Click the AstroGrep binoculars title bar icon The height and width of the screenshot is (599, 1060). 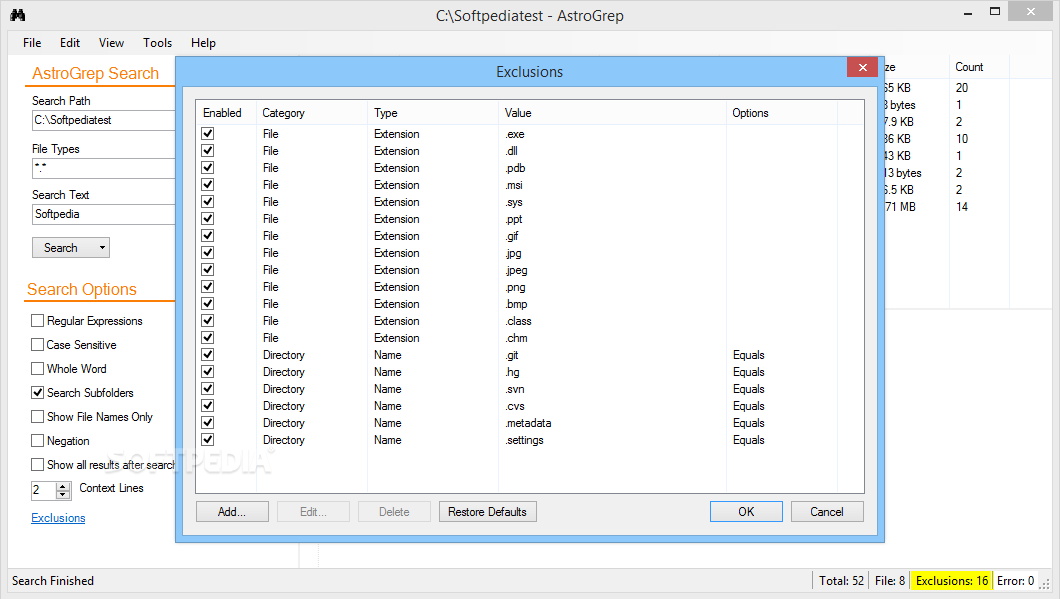18,15
